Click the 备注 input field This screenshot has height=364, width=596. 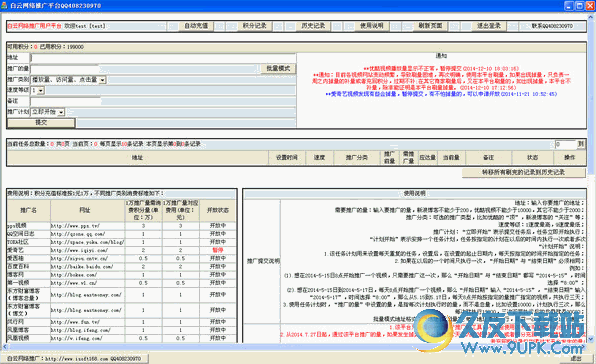65,101
